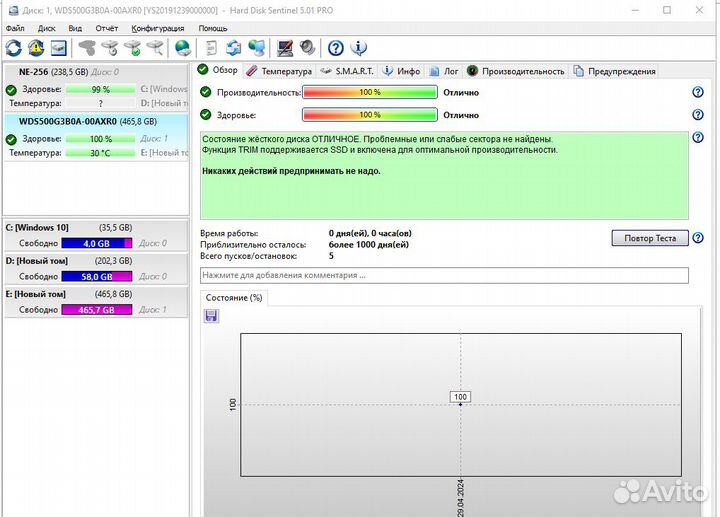Open the Файл menu

coord(15,28)
